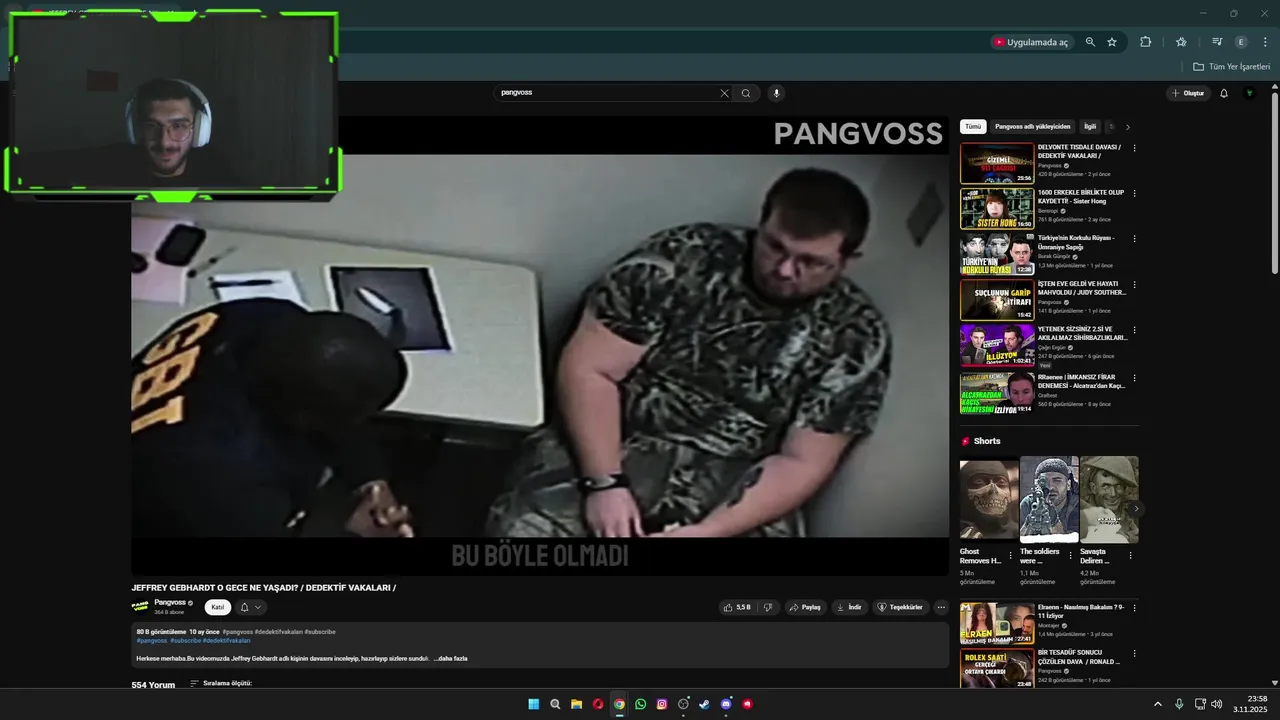Open WhatsApp from taskbar
This screenshot has width=1280, height=720.
(641, 704)
